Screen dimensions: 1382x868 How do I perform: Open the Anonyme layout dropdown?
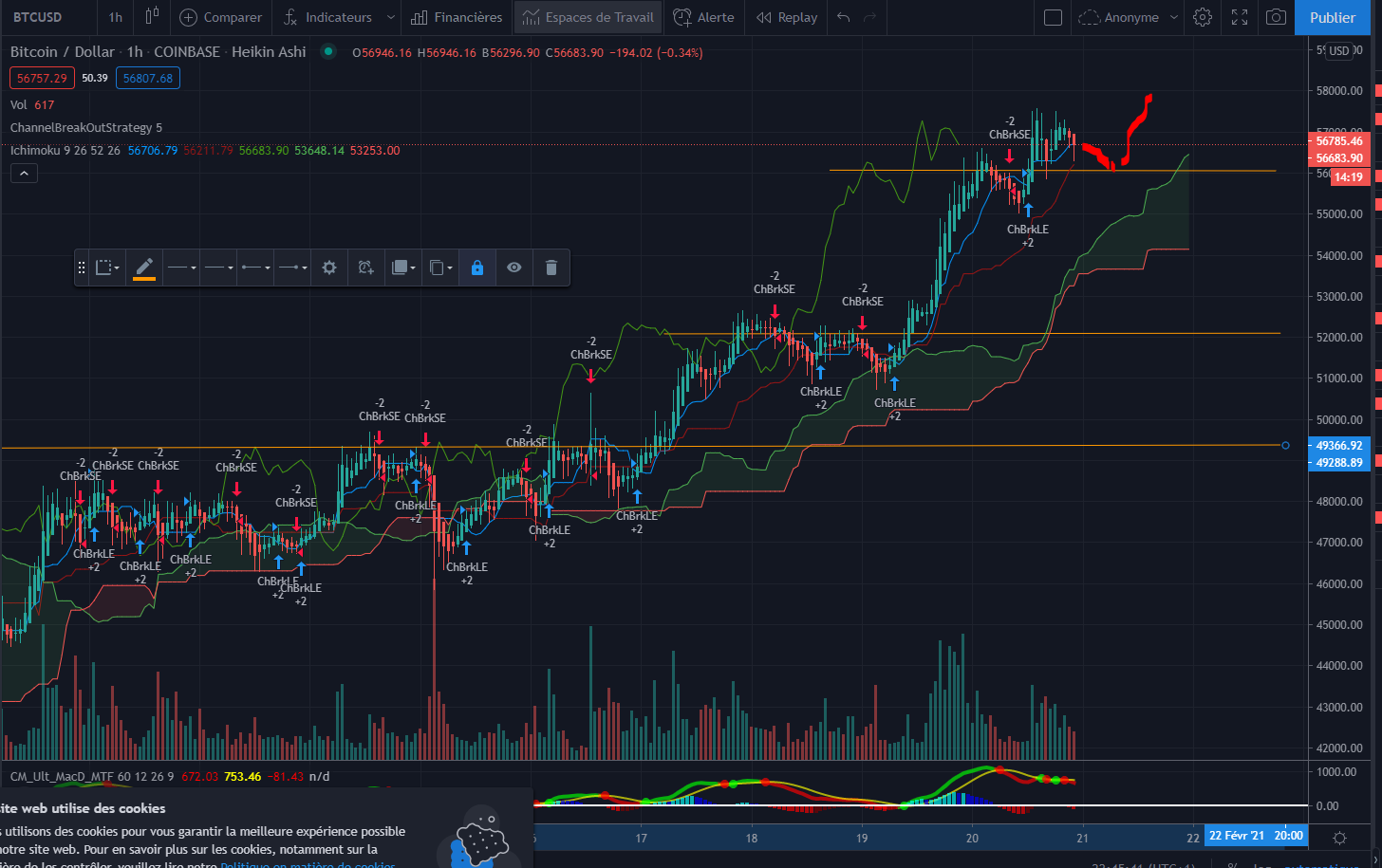(1130, 17)
